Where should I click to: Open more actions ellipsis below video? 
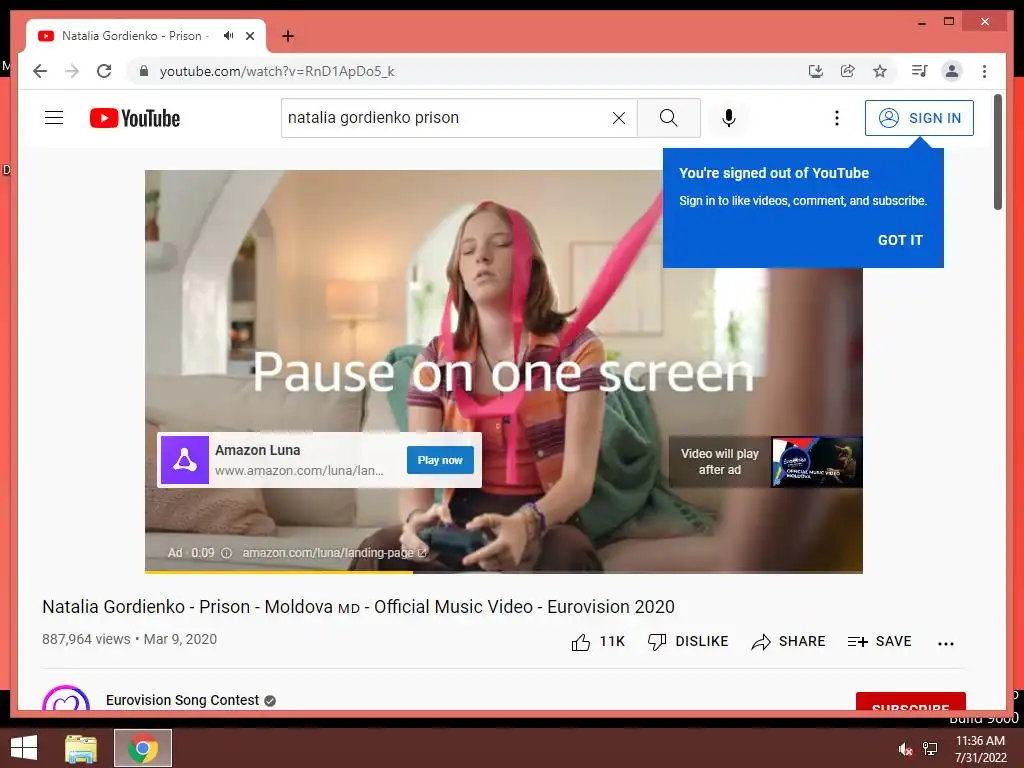tap(946, 643)
